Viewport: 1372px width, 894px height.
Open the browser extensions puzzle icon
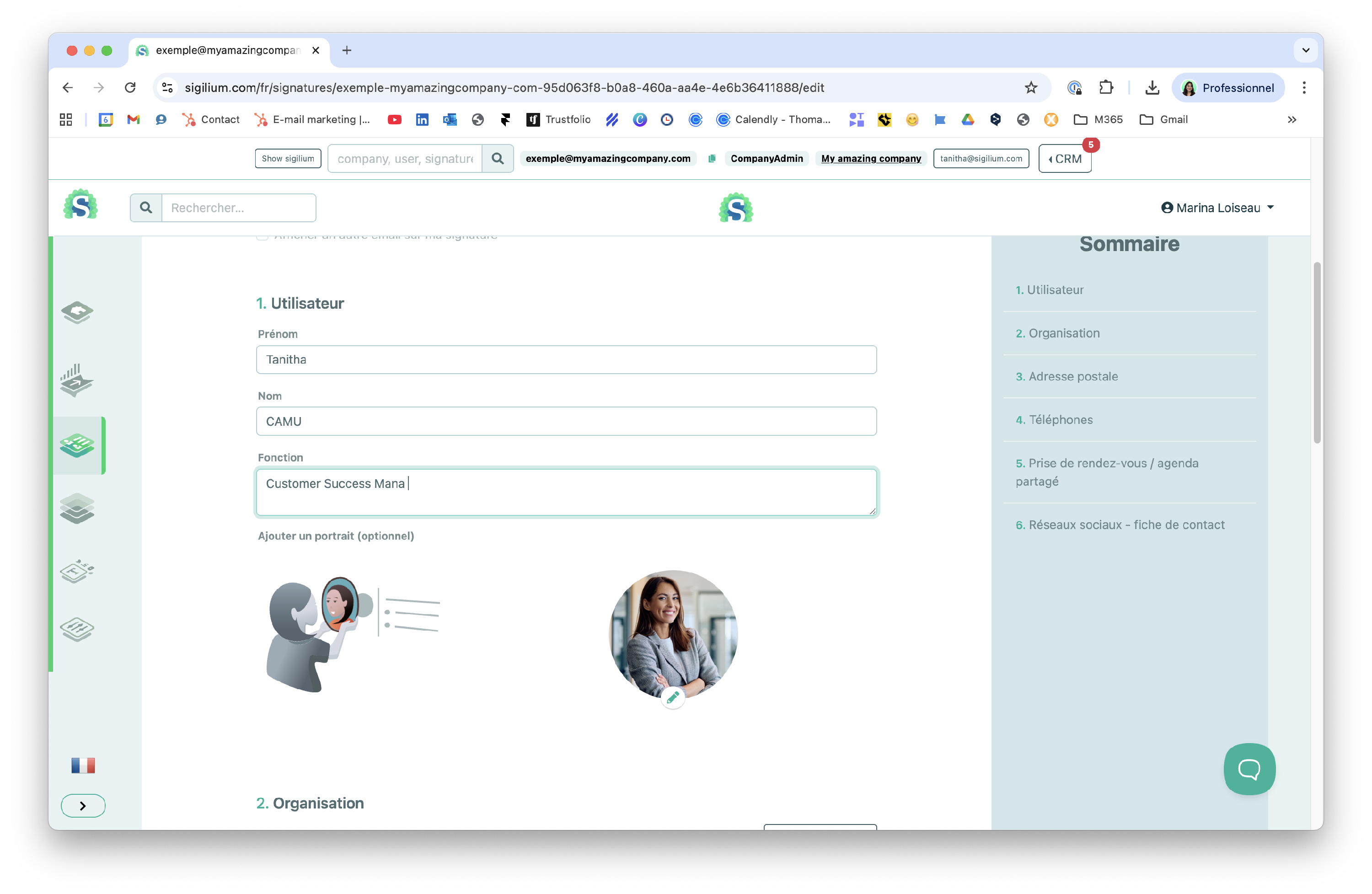(x=1106, y=88)
